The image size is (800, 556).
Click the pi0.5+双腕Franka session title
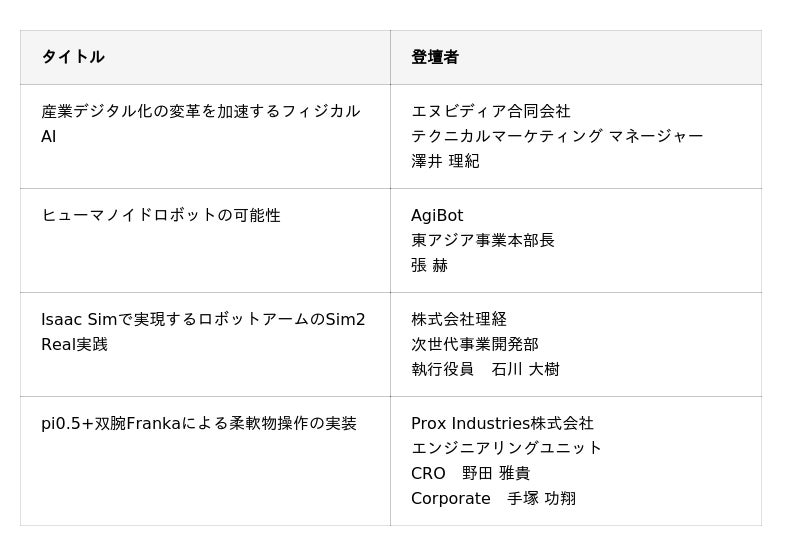pyautogui.click(x=199, y=423)
